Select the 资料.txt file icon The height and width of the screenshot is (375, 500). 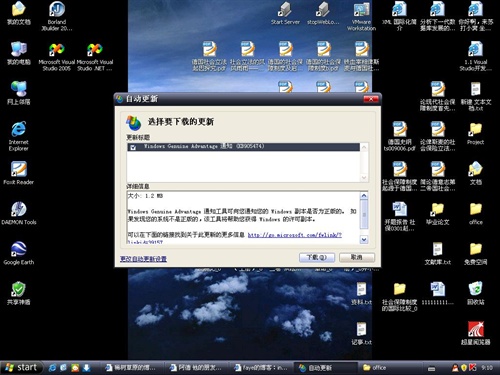coord(361,293)
